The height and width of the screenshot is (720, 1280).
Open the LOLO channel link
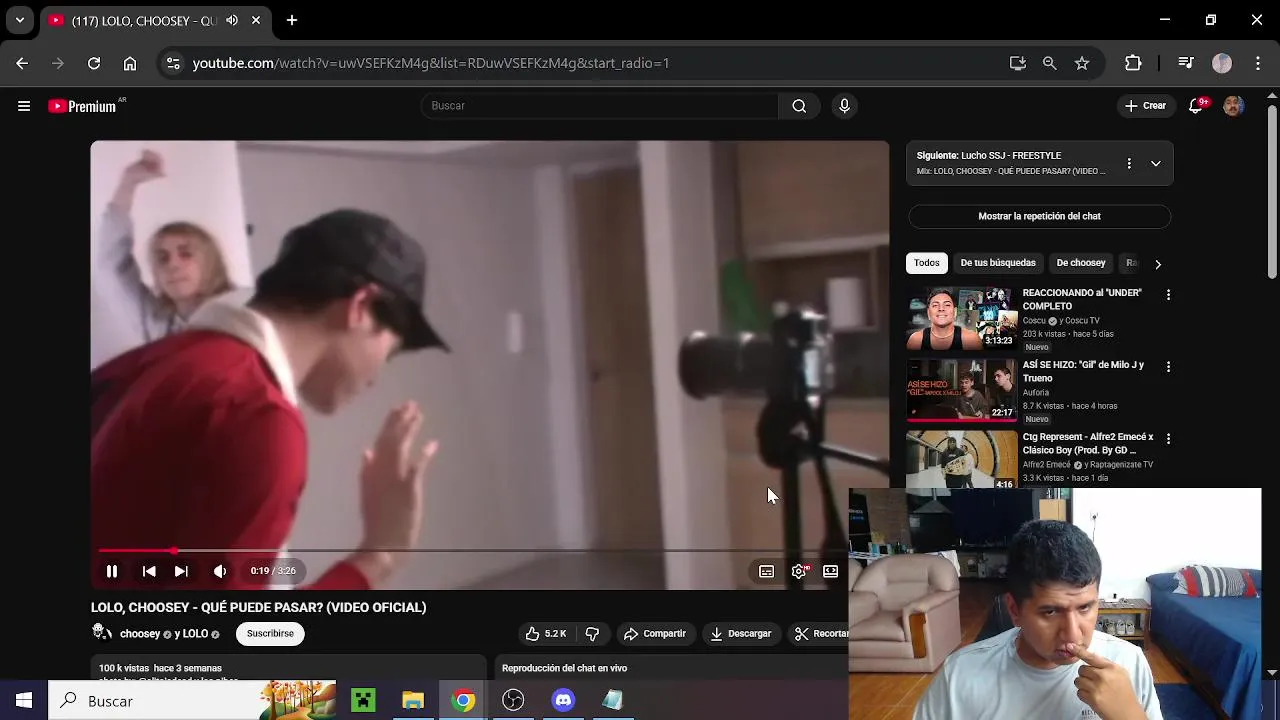(196, 634)
